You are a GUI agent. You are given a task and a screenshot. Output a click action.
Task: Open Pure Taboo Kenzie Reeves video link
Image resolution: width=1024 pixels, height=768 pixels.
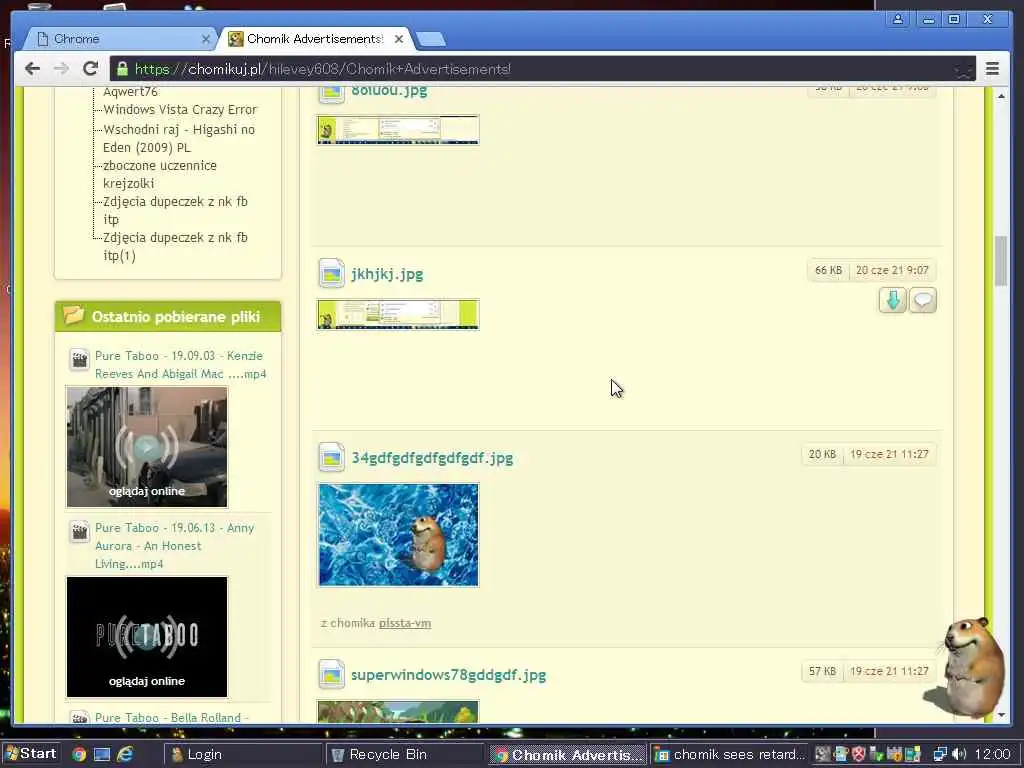pyautogui.click(x=180, y=365)
